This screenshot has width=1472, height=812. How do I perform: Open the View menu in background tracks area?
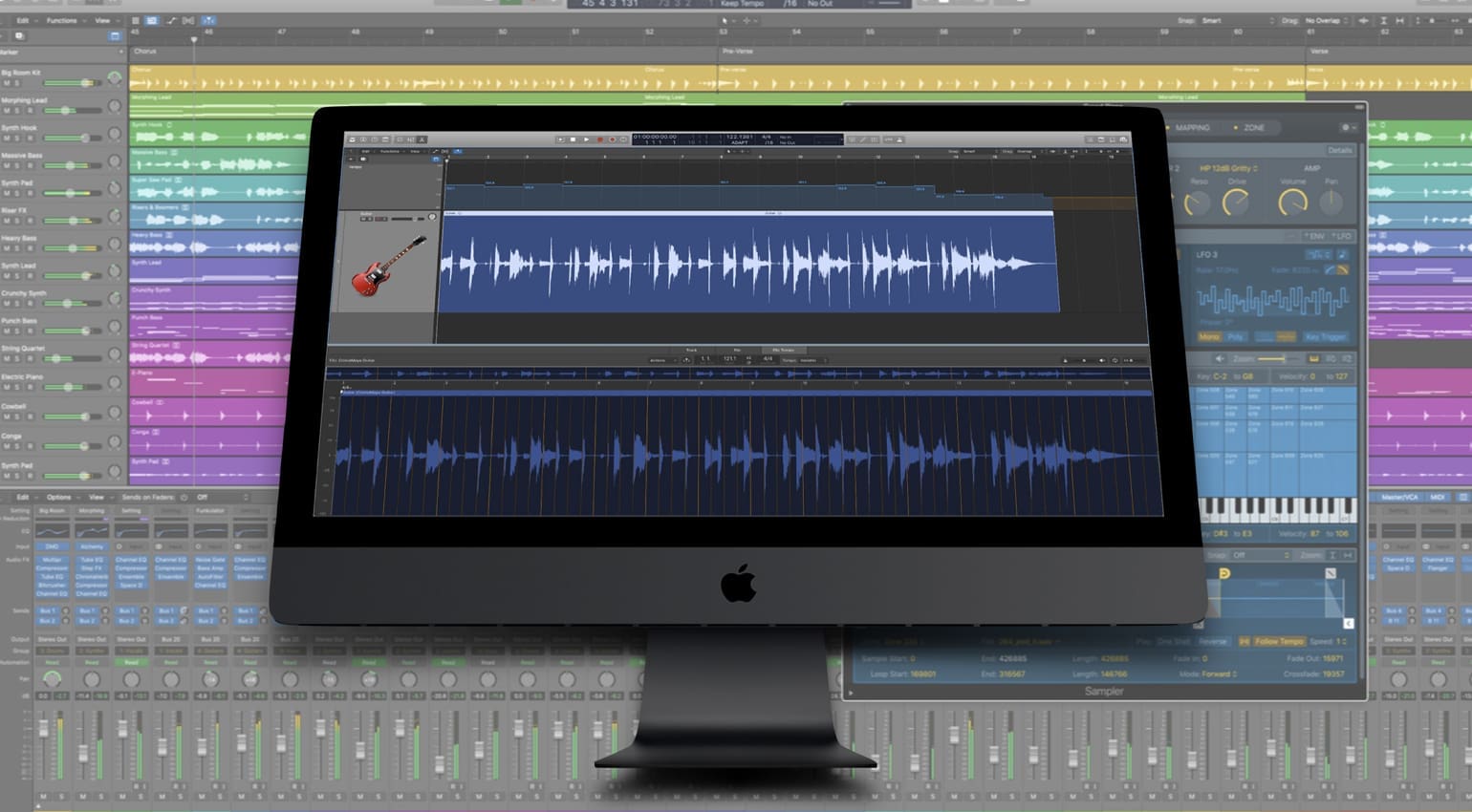coord(106,20)
